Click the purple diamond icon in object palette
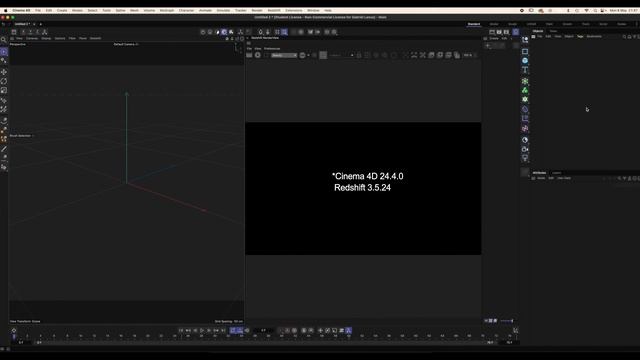640x360 pixels. point(525,109)
